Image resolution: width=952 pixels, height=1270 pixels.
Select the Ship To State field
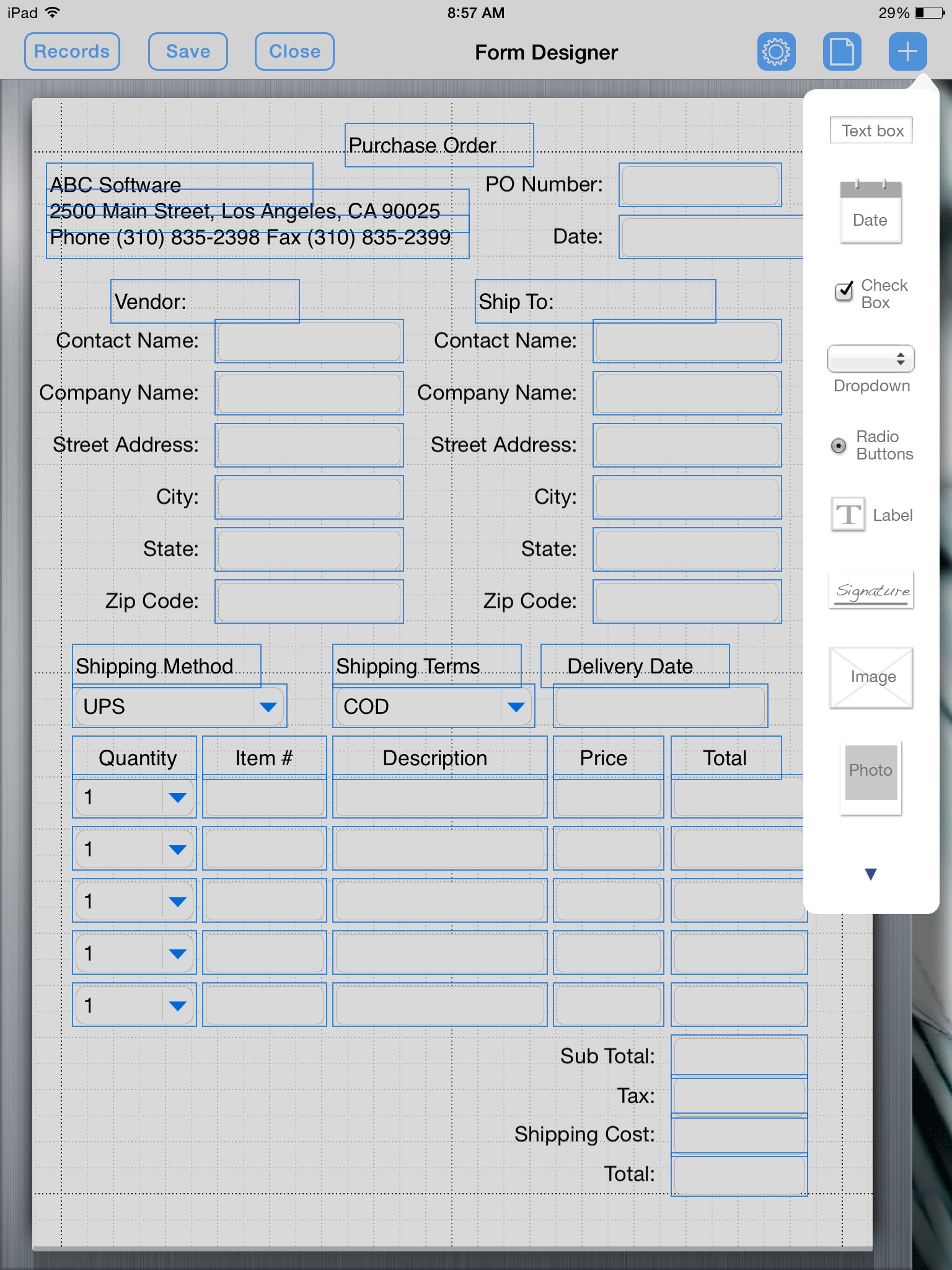pos(687,549)
